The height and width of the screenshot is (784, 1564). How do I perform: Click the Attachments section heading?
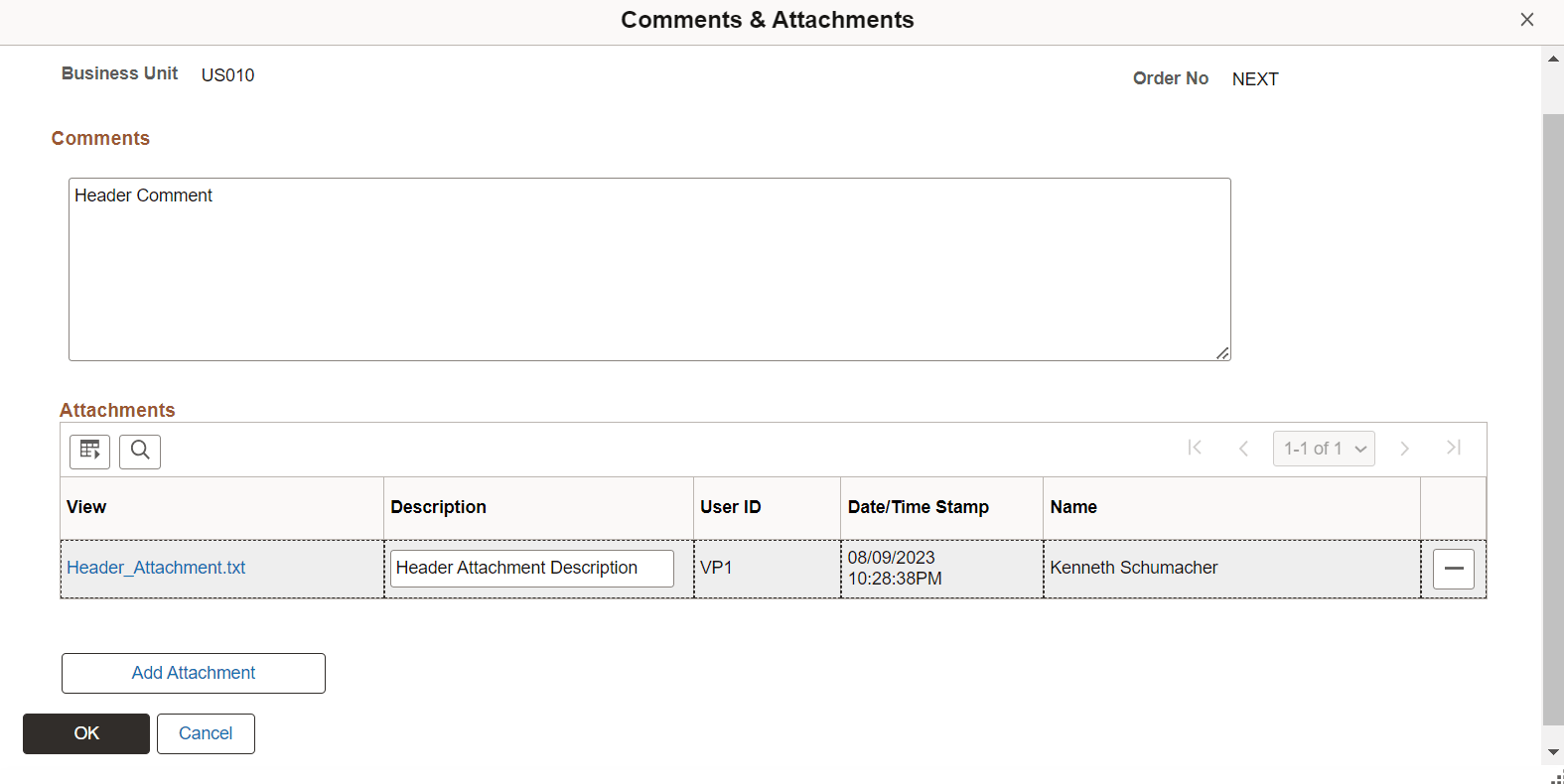tap(117, 411)
